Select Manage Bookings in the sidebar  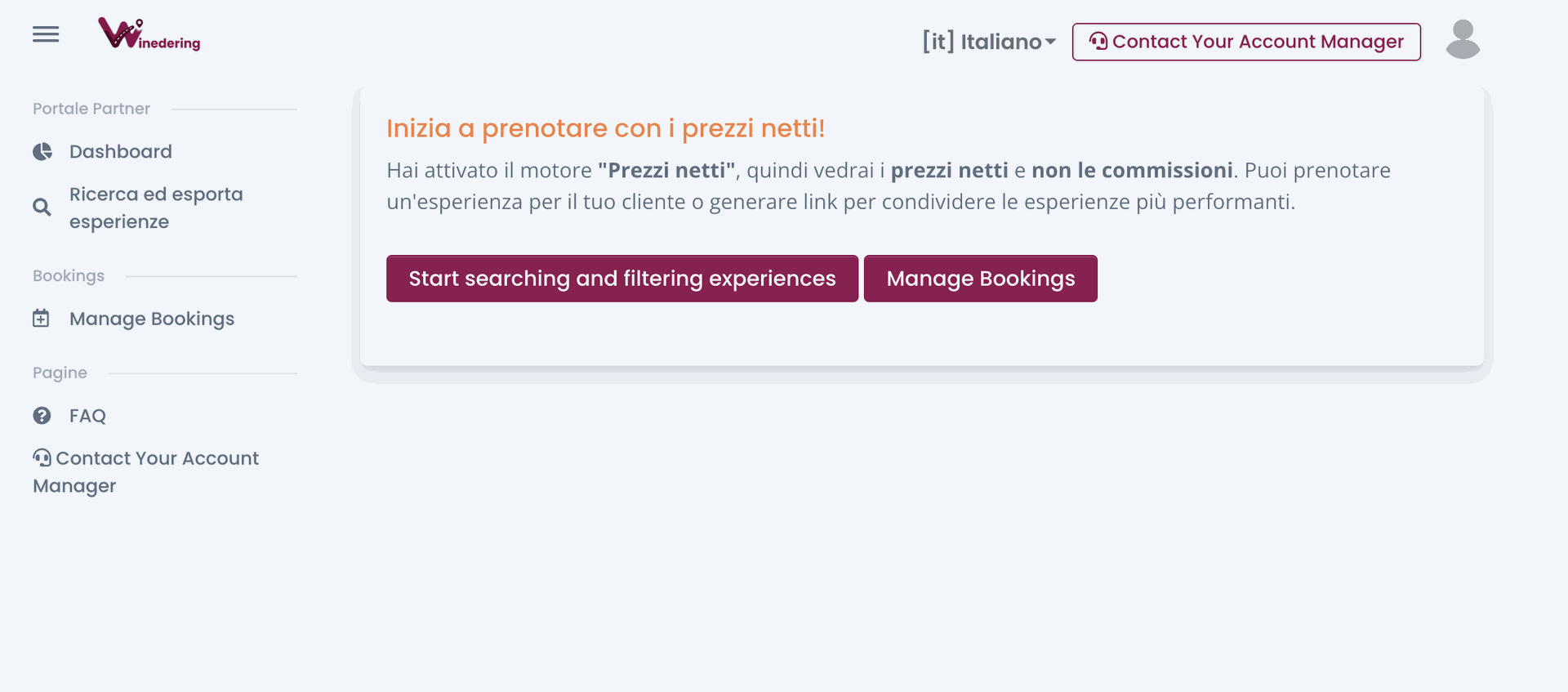(152, 319)
